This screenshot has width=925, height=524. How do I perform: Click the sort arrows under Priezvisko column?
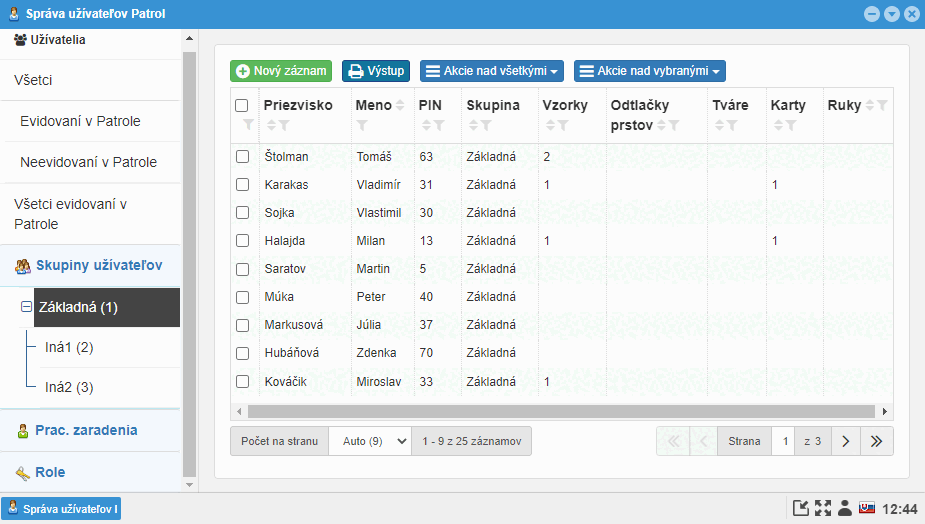point(271,125)
